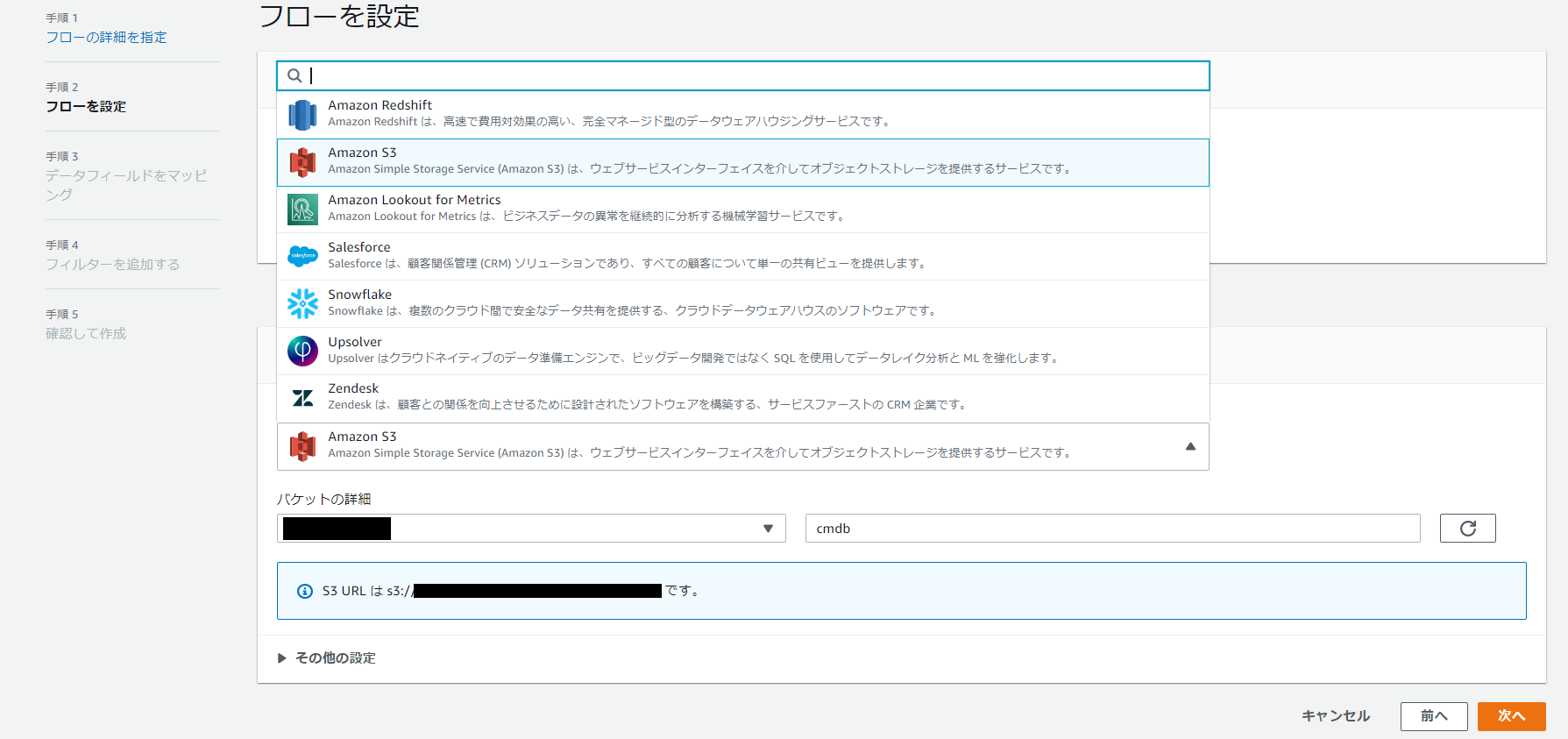Go to step 1 フローの詳細を指定 link
The width and height of the screenshot is (1568, 739).
tap(106, 37)
